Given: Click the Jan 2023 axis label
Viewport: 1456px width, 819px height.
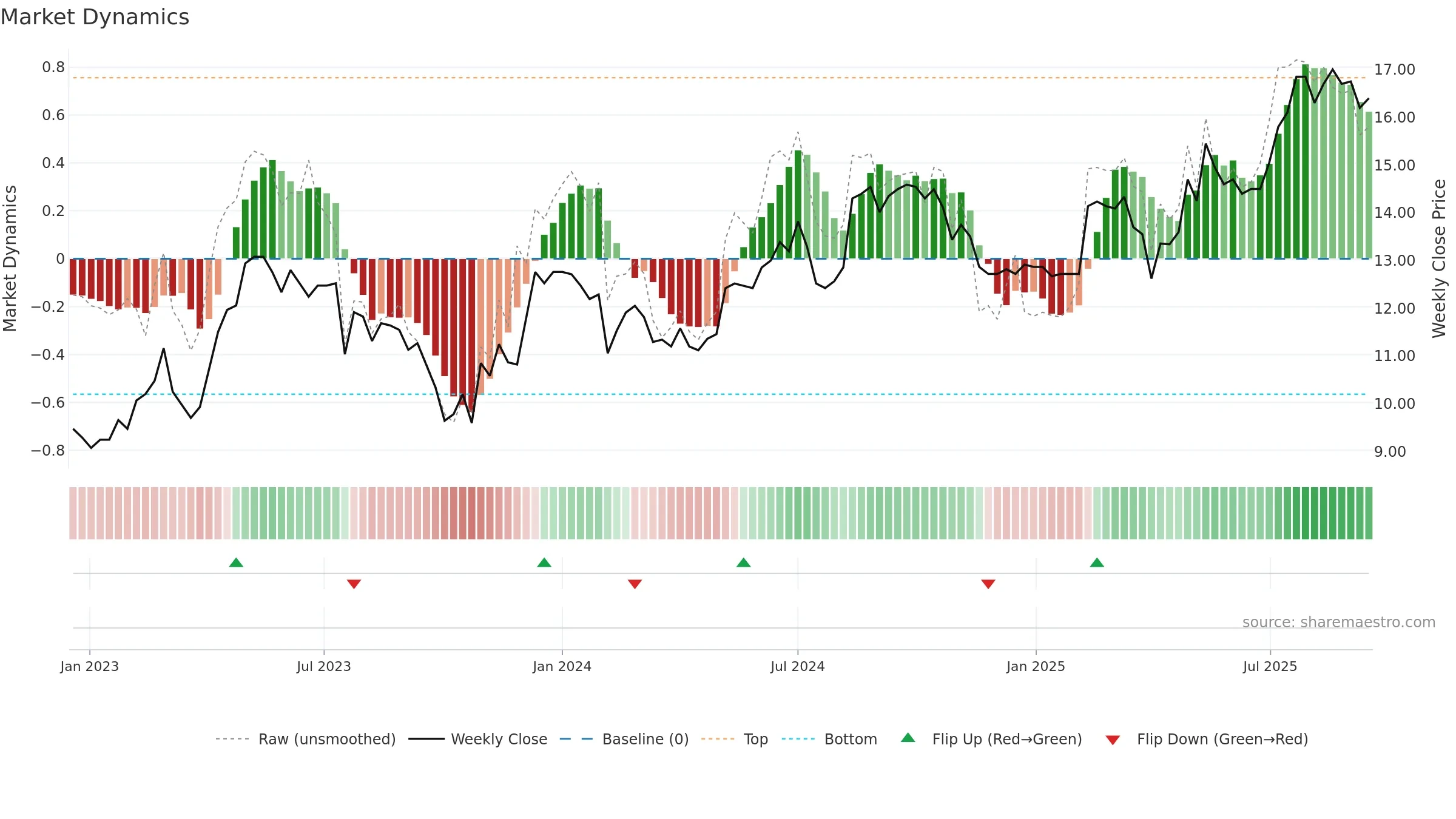Looking at the screenshot, I should 90,666.
